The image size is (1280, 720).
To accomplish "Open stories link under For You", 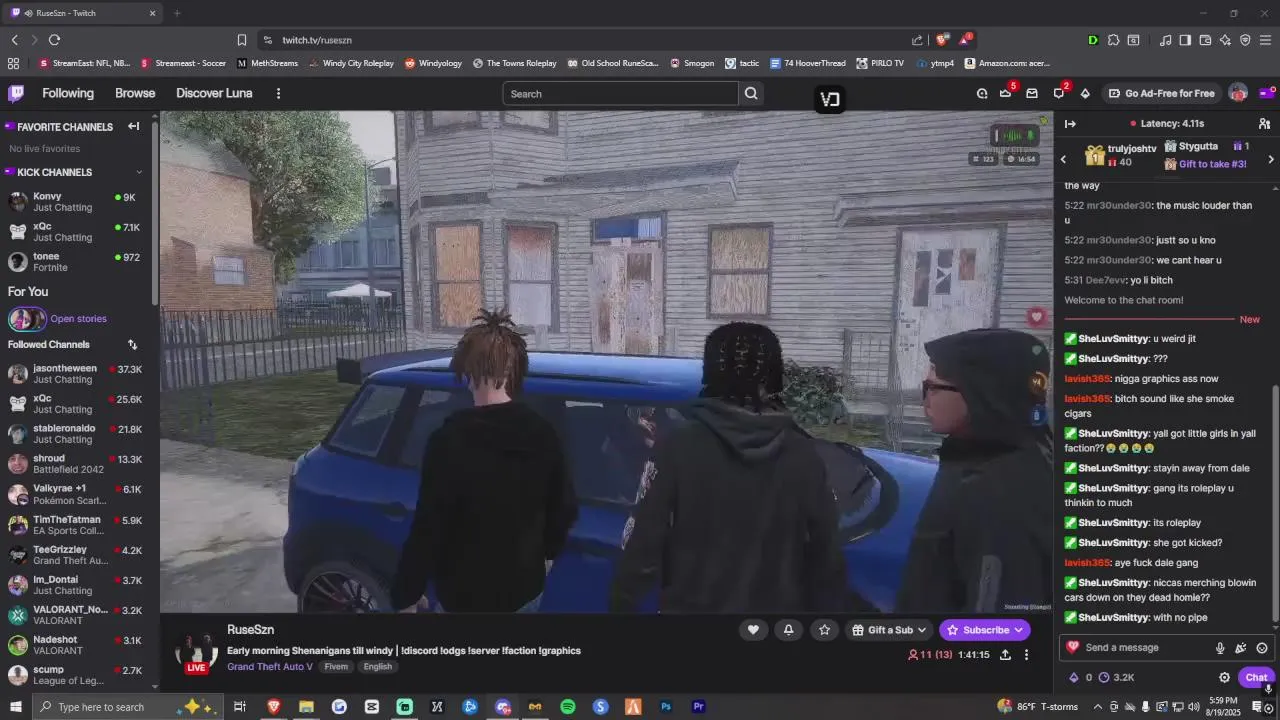I will pos(78,319).
